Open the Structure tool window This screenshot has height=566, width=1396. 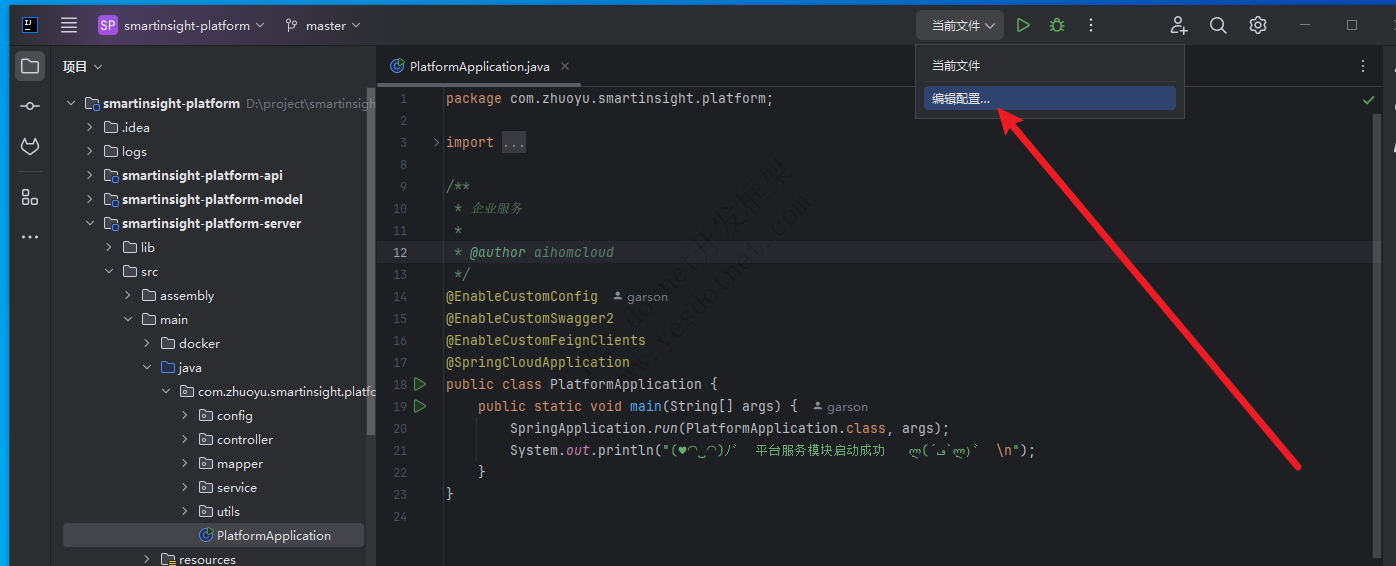30,197
